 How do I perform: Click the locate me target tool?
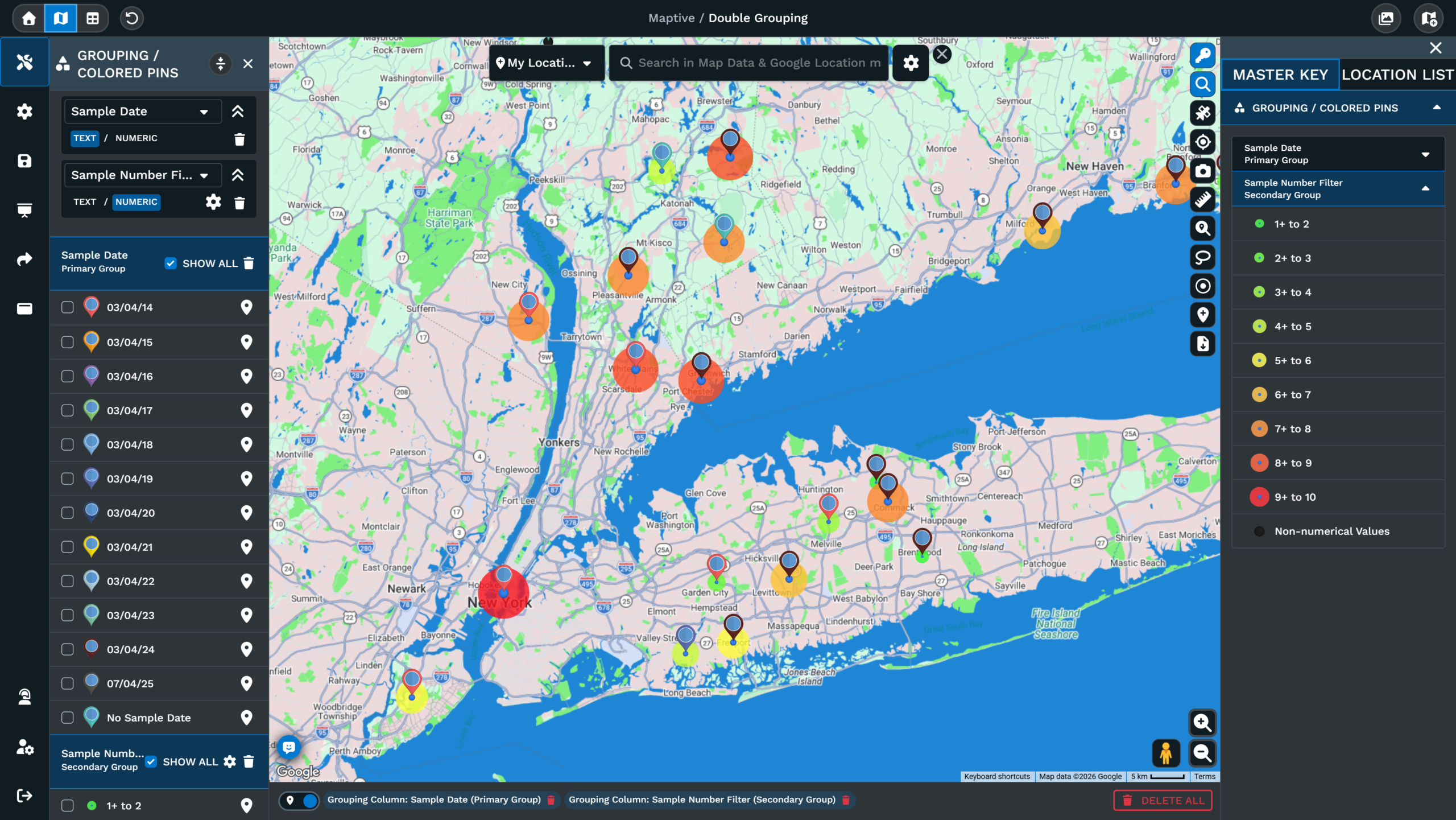pyautogui.click(x=1202, y=142)
